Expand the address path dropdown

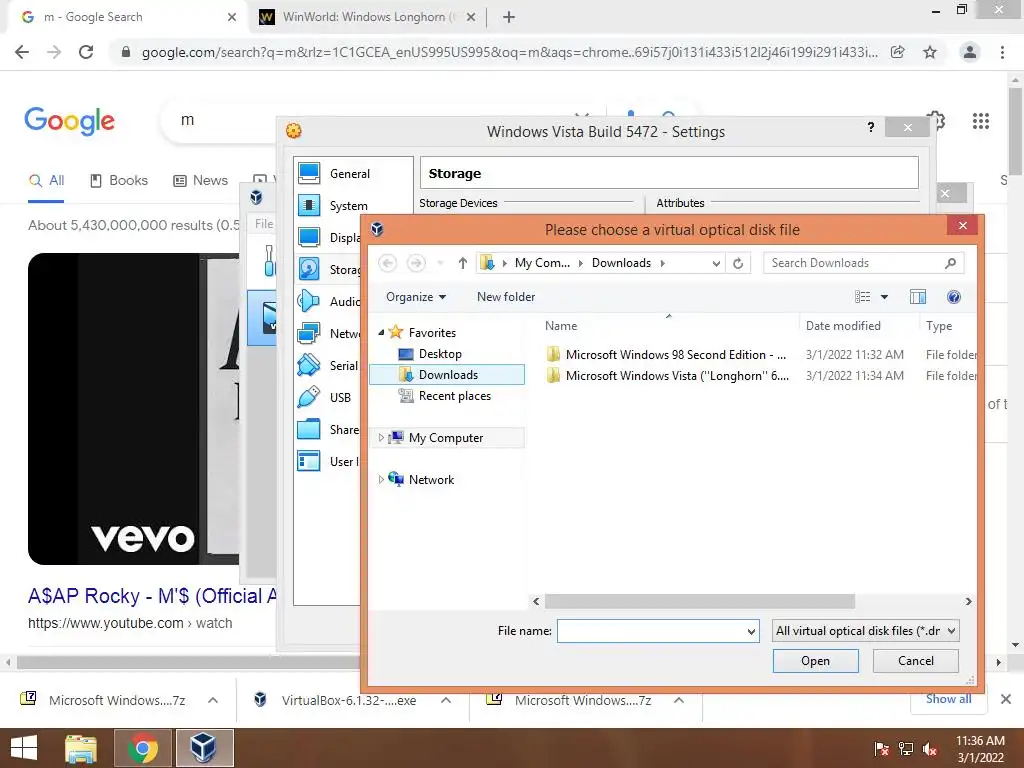point(716,263)
